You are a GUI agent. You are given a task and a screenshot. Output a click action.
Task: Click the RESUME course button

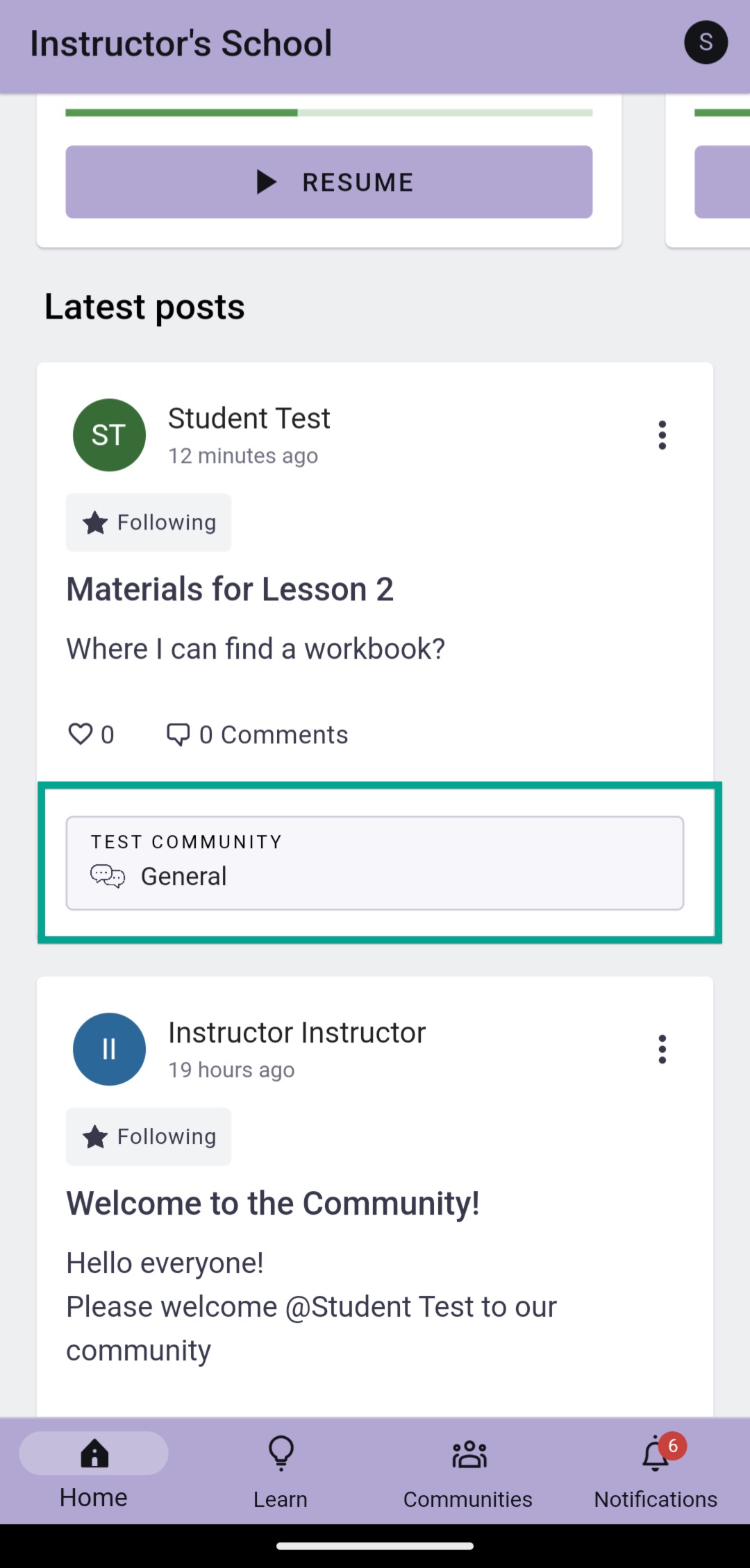329,182
